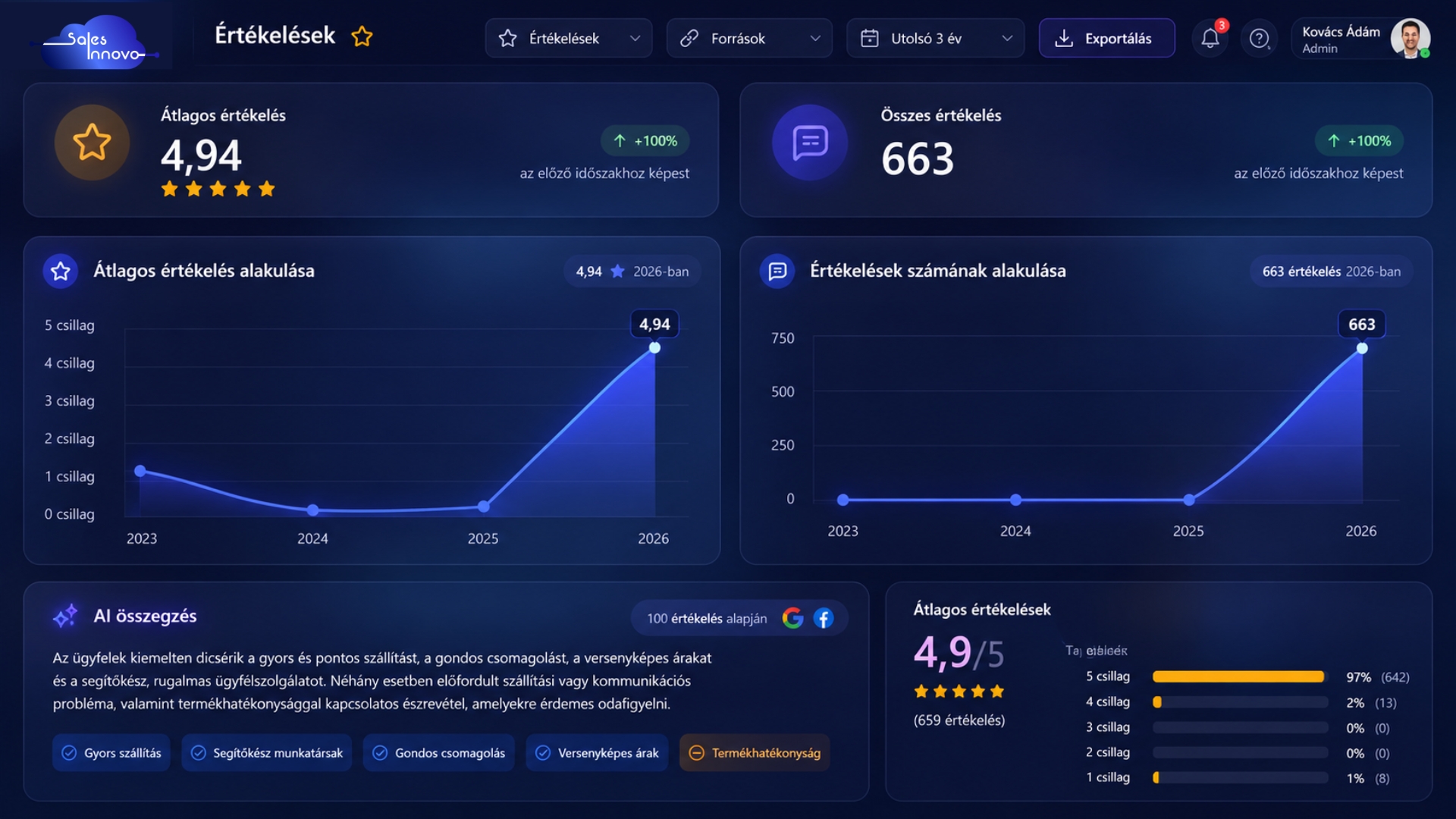Click the 4 csillag rating bar
Image resolution: width=1456 pixels, height=819 pixels.
[1240, 702]
